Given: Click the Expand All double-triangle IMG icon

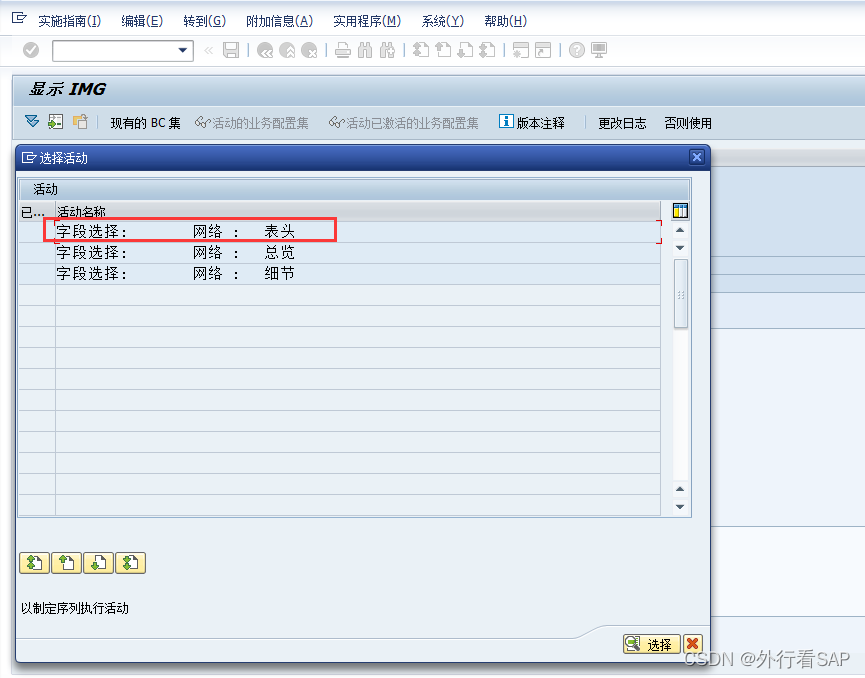Looking at the screenshot, I should pos(32,121).
